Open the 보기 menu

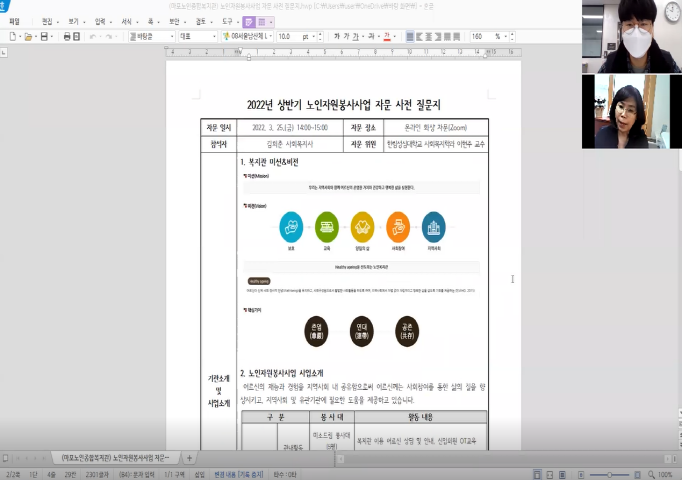click(74, 22)
